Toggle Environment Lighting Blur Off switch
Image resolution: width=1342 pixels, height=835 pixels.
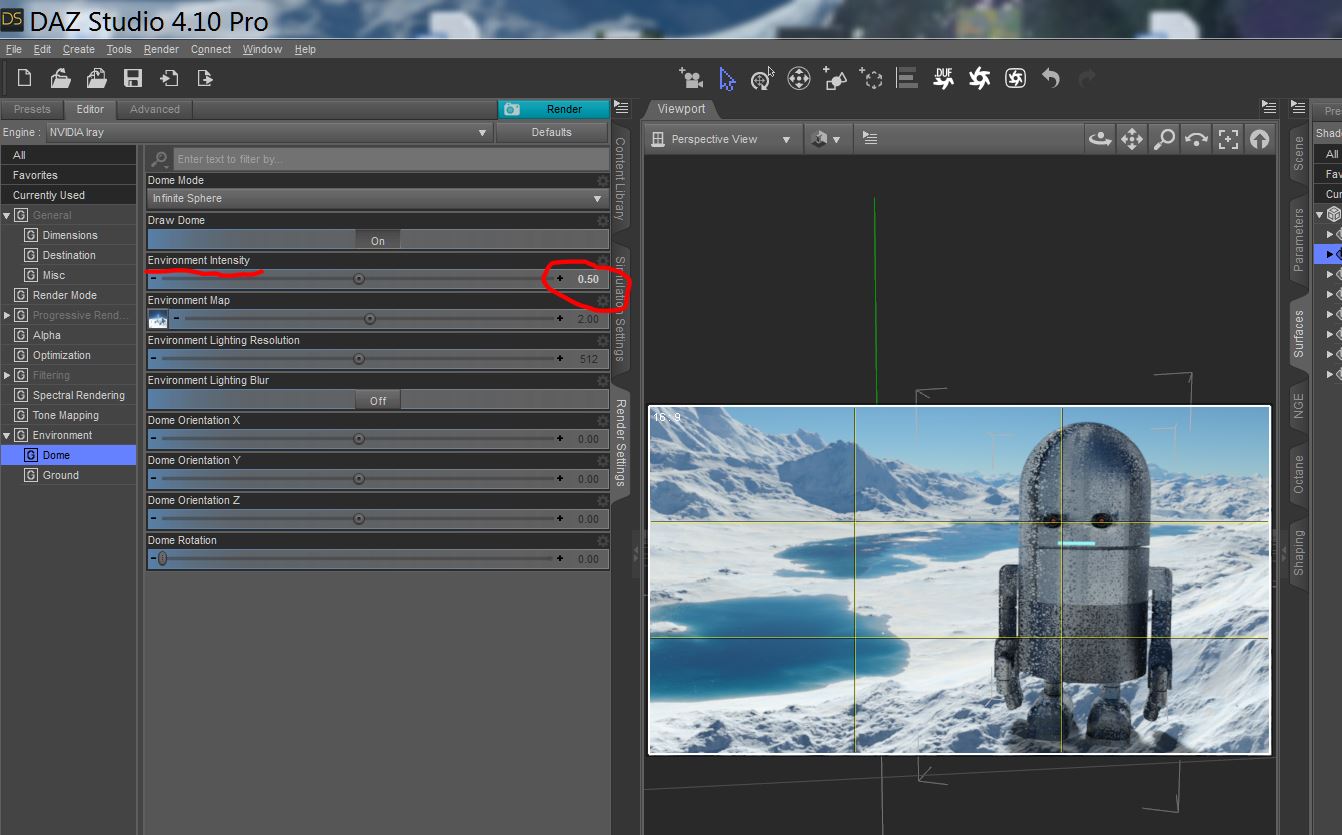[378, 400]
